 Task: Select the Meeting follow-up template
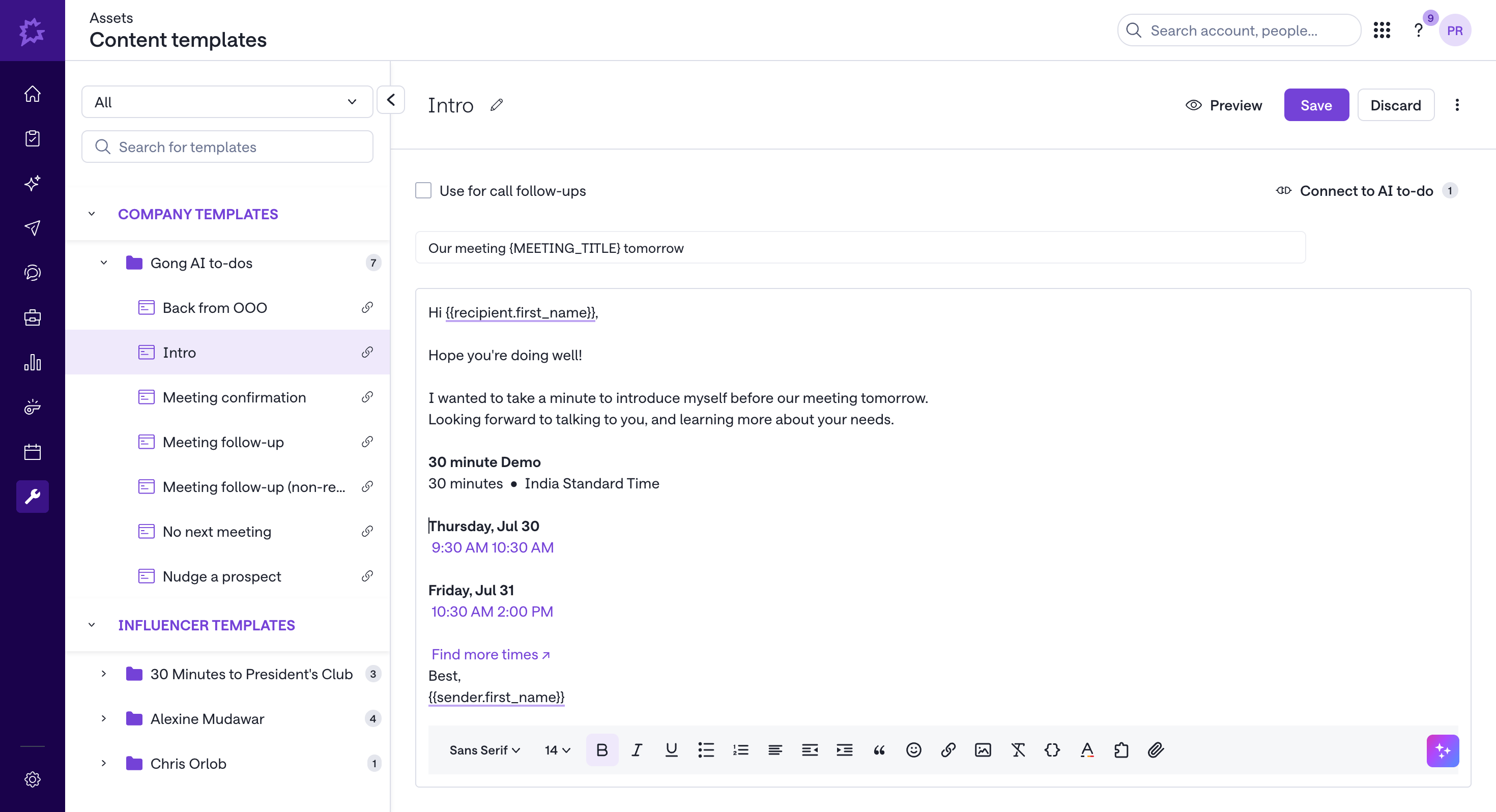227,442
